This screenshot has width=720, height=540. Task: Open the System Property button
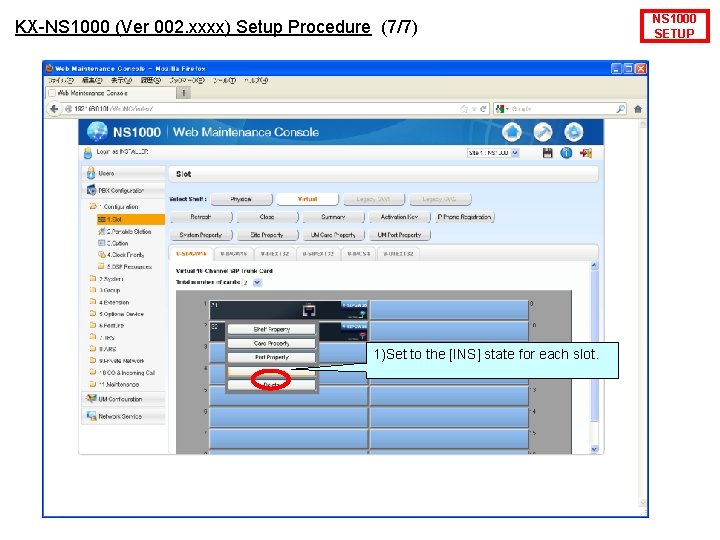coord(201,235)
